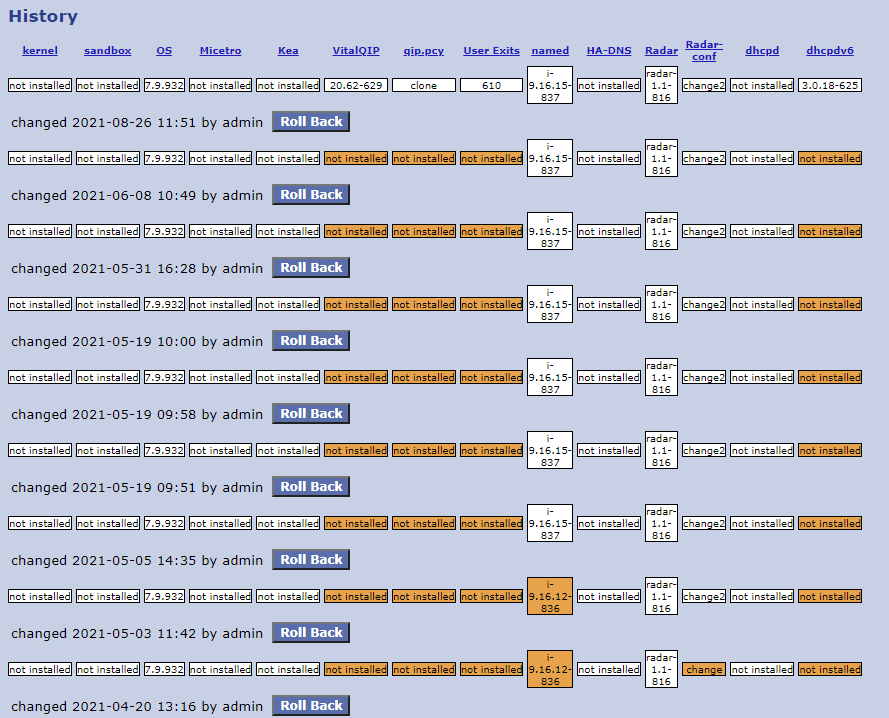
Task: Click the Kea header link
Action: tap(288, 51)
